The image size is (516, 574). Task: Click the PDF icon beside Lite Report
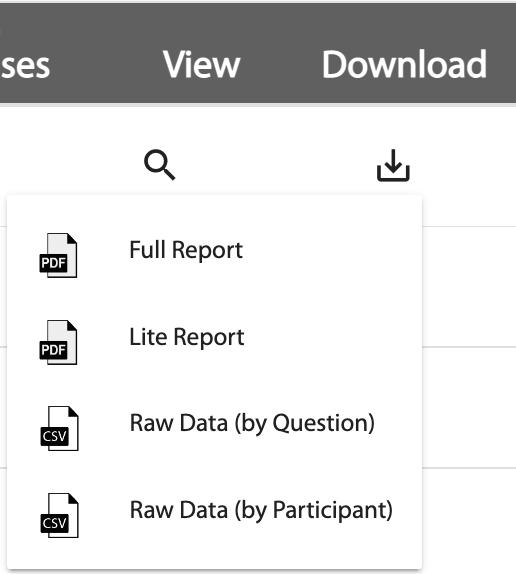pos(59,342)
